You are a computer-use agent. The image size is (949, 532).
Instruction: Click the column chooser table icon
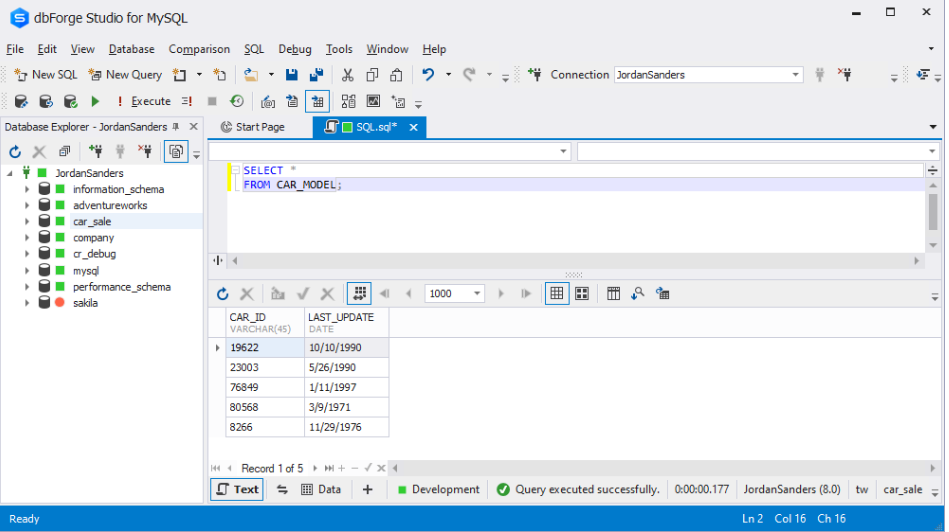613,294
